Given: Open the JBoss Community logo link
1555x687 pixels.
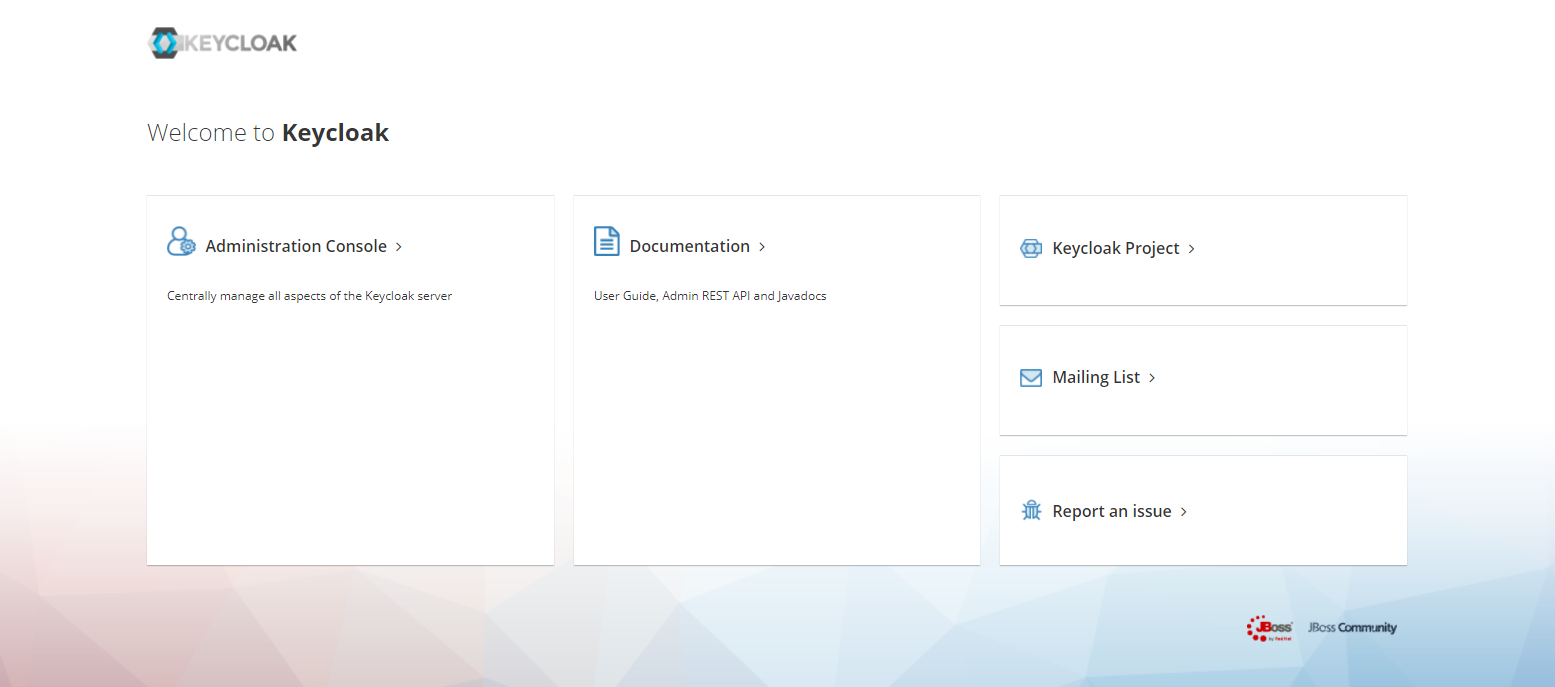Looking at the screenshot, I should (1352, 628).
